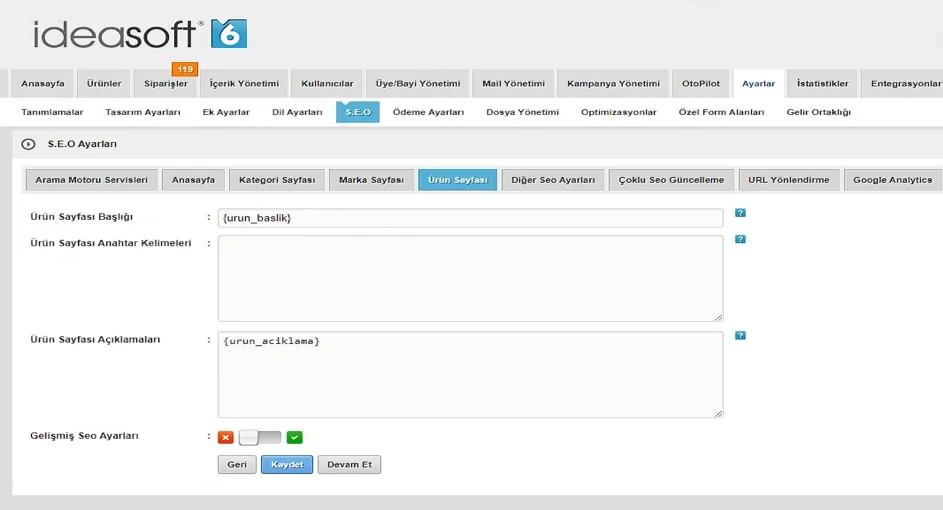Screen dimensions: 943x510
Task: Open the İstatistikler menu
Action: point(823,84)
